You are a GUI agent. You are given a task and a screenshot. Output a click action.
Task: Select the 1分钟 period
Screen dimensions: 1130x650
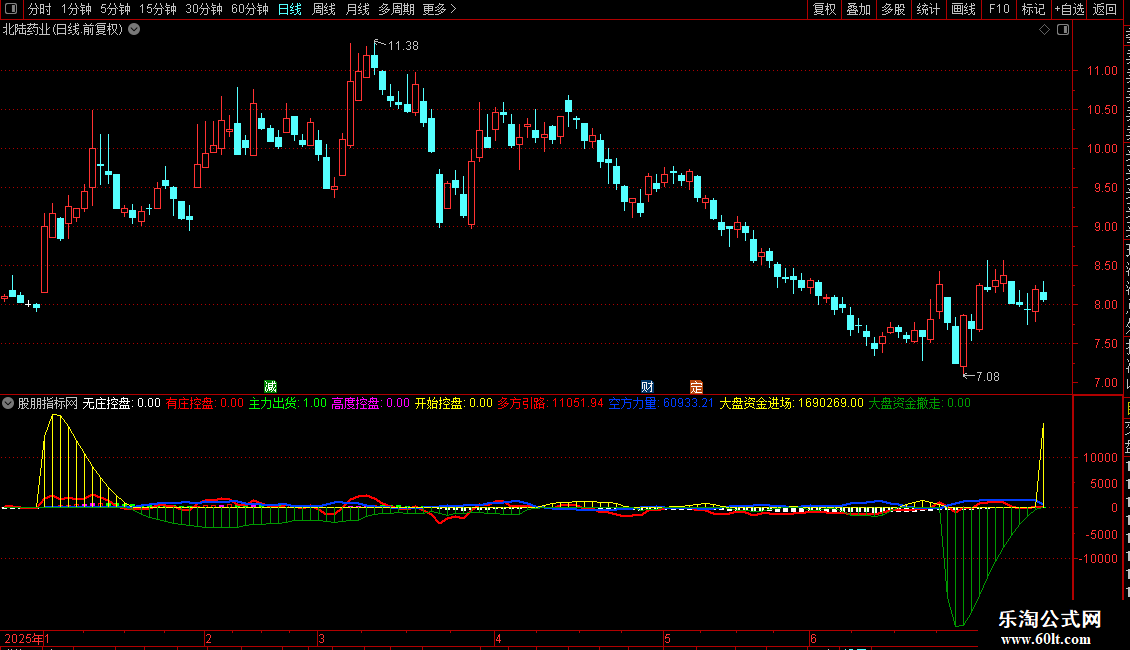click(76, 9)
